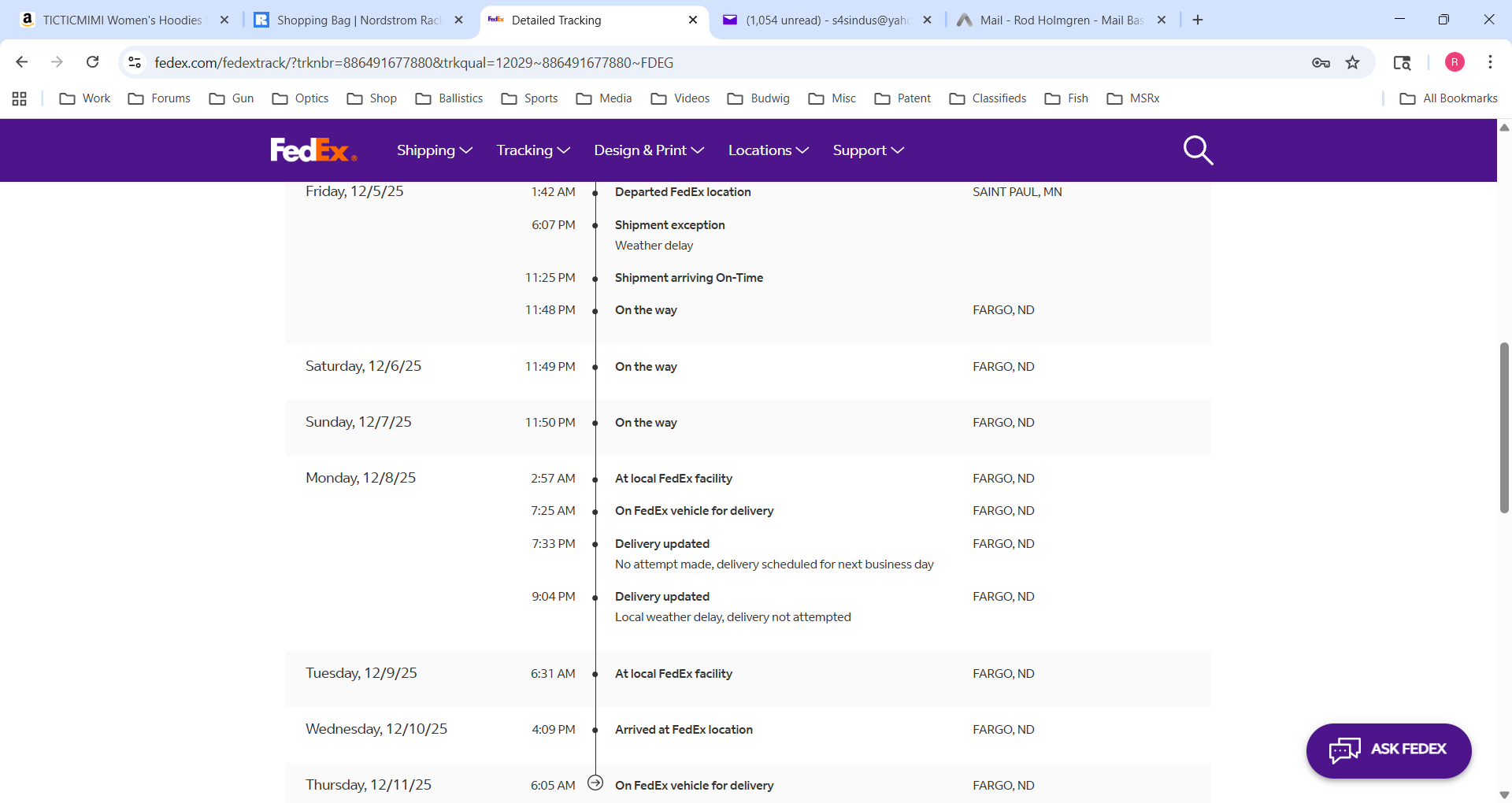The width and height of the screenshot is (1512, 803).
Task: Open the Forums bookmarks folder
Action: [x=159, y=98]
